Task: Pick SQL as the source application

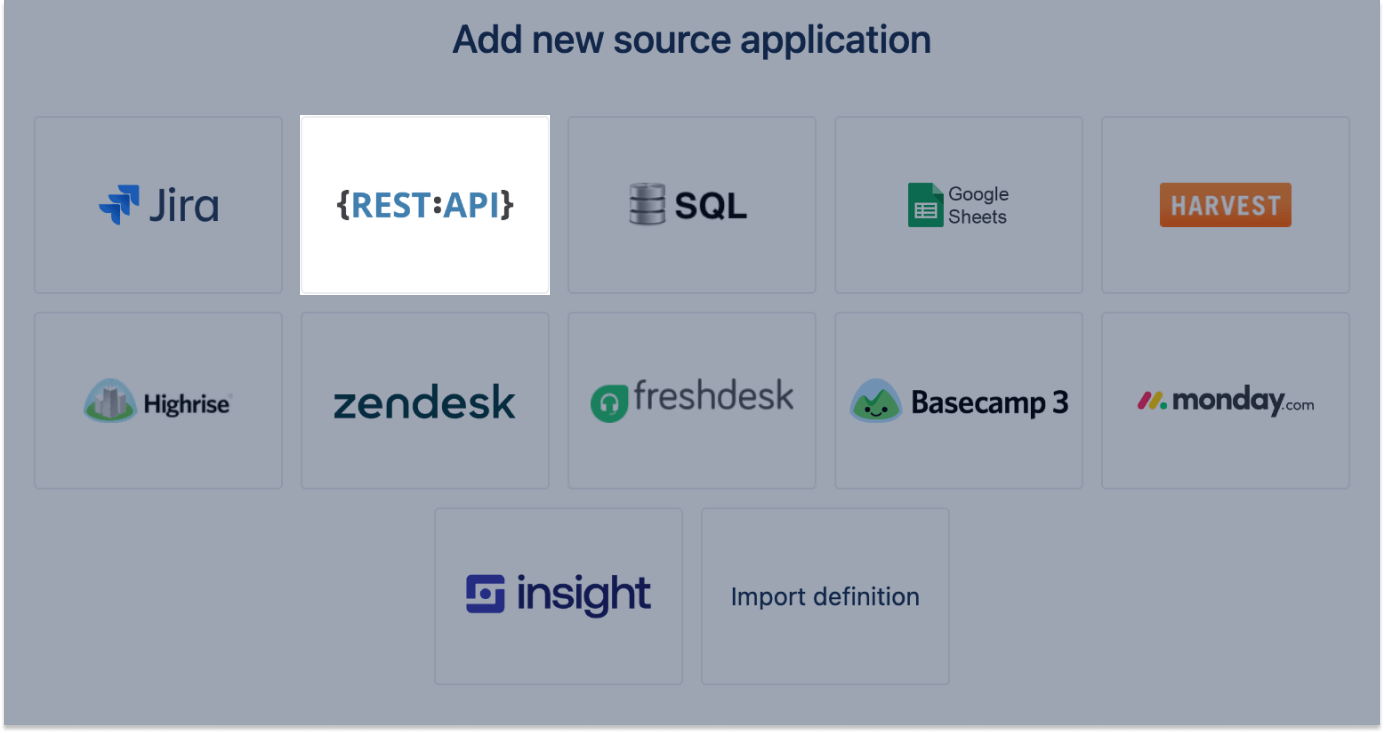Action: (x=691, y=204)
